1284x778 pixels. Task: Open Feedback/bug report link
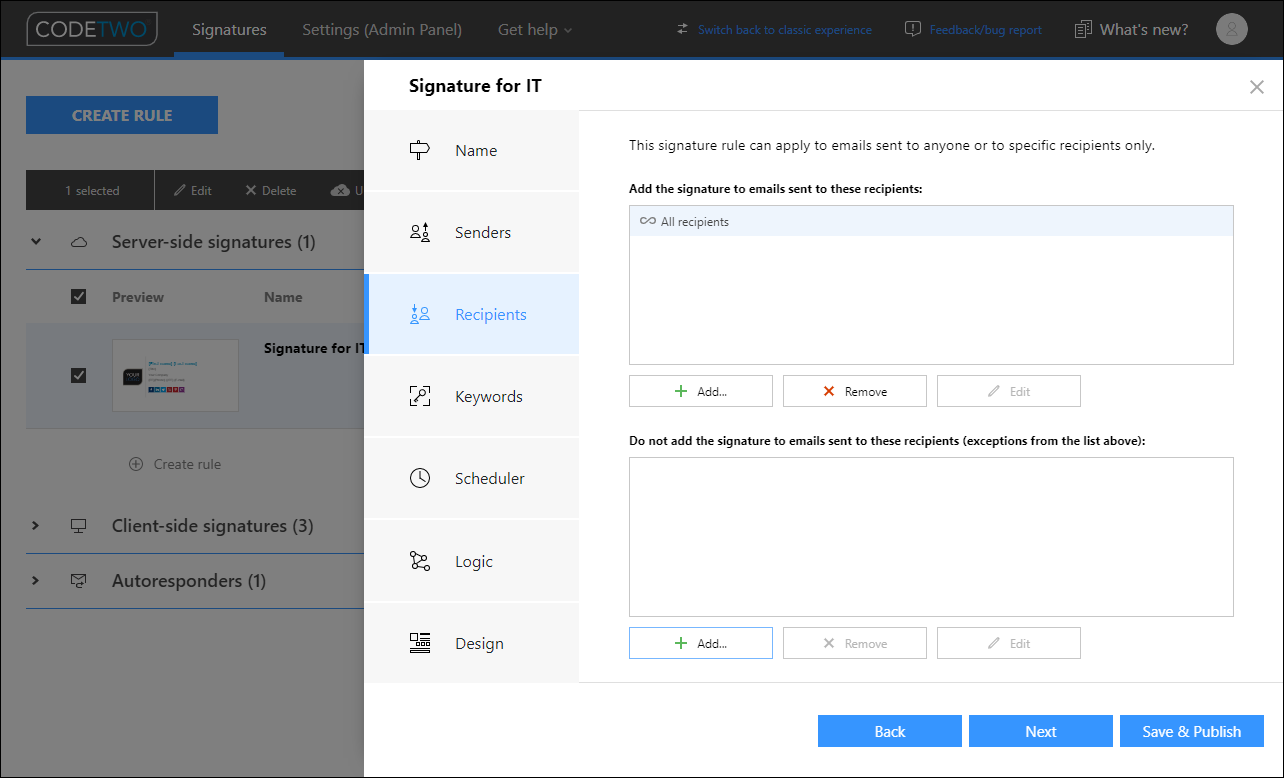click(x=986, y=30)
